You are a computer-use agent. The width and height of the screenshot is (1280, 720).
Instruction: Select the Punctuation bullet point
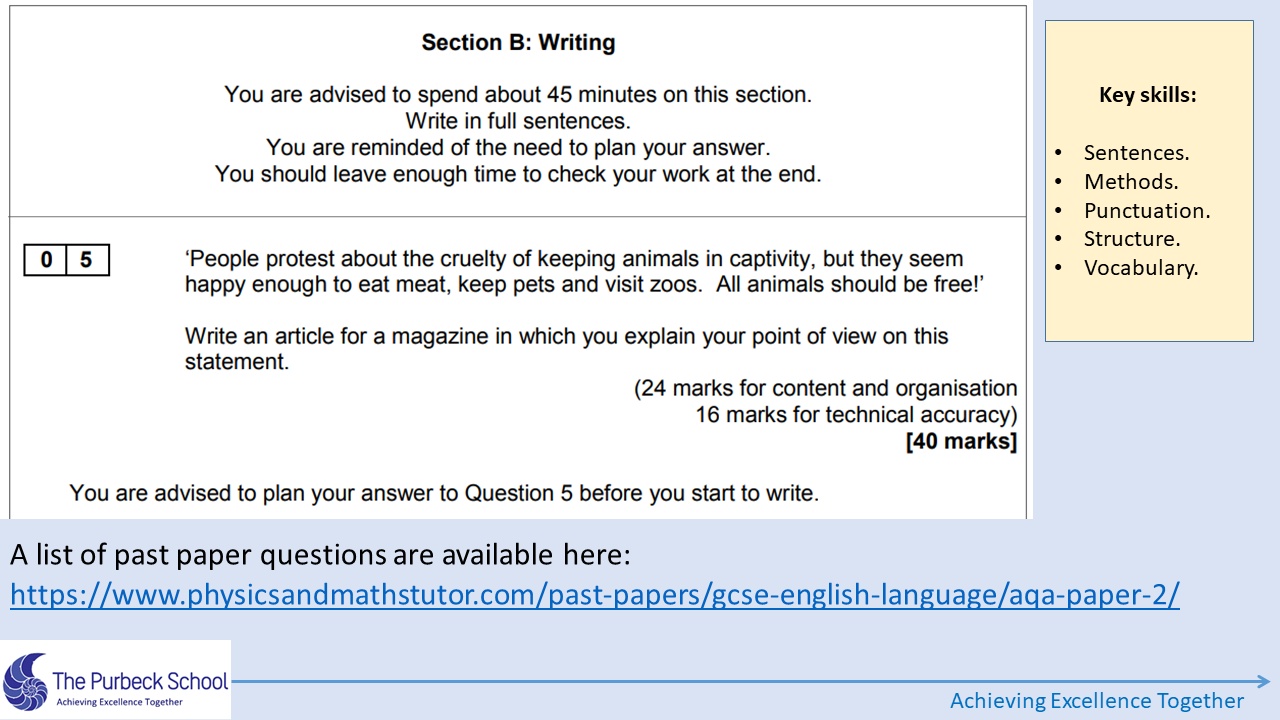[x=1147, y=211]
